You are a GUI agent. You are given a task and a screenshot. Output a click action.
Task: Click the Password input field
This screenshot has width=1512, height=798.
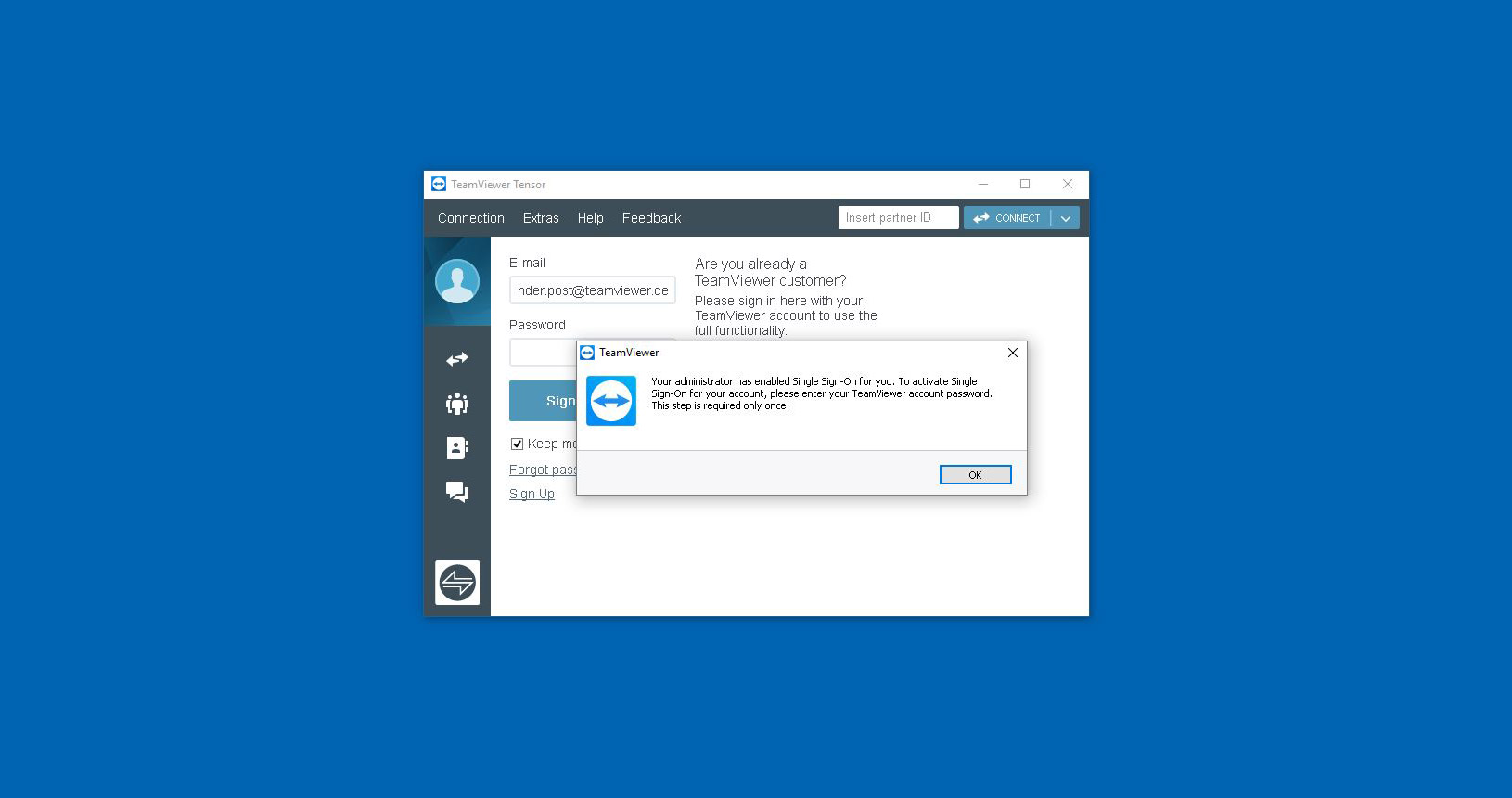pos(543,353)
